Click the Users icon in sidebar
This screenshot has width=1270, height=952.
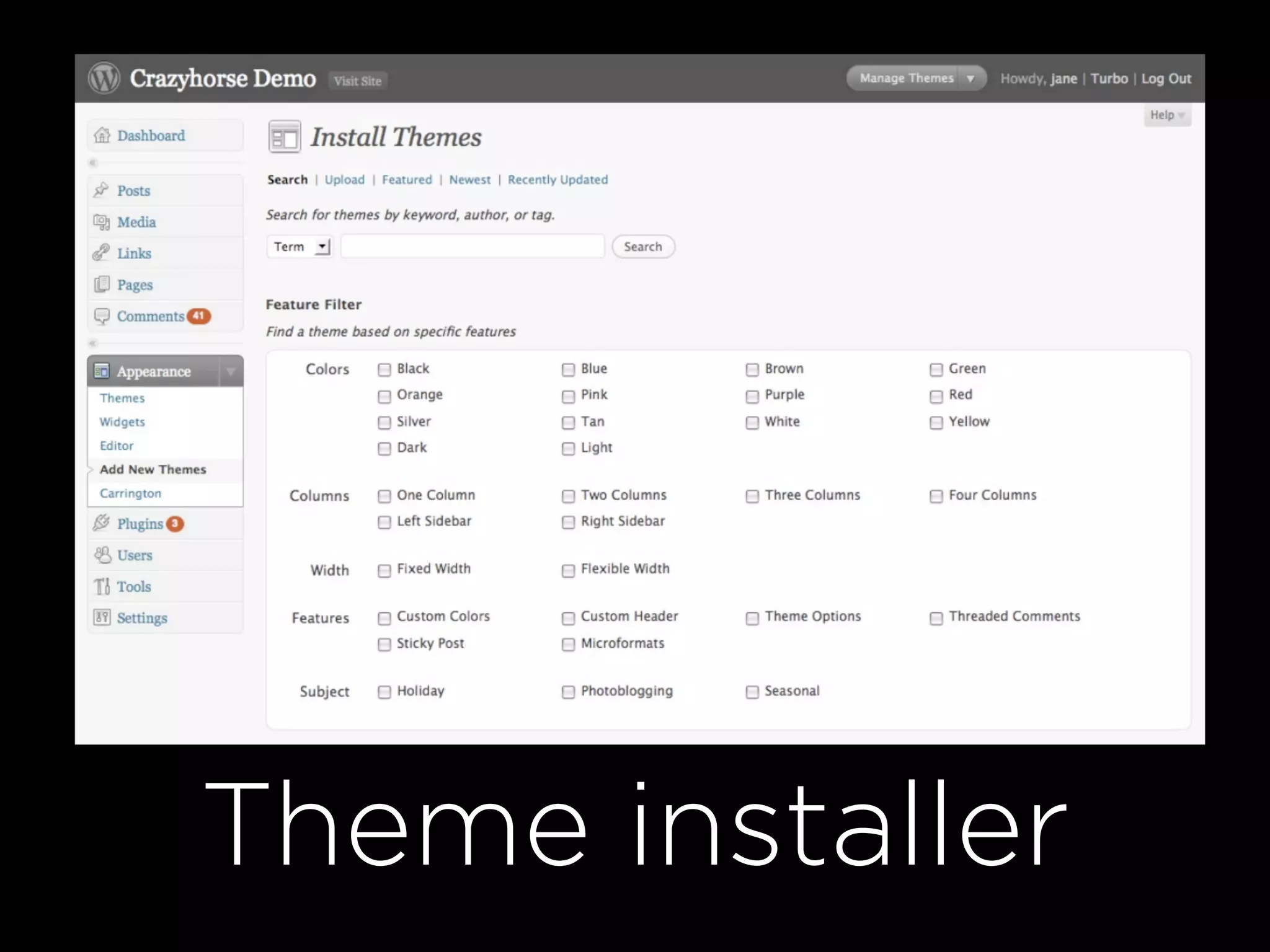pos(102,555)
